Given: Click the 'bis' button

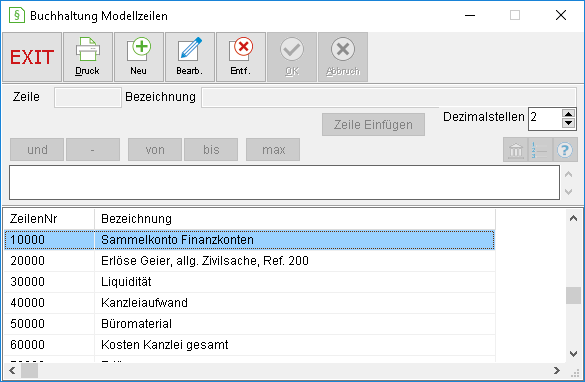Looking at the screenshot, I should 211,150.
